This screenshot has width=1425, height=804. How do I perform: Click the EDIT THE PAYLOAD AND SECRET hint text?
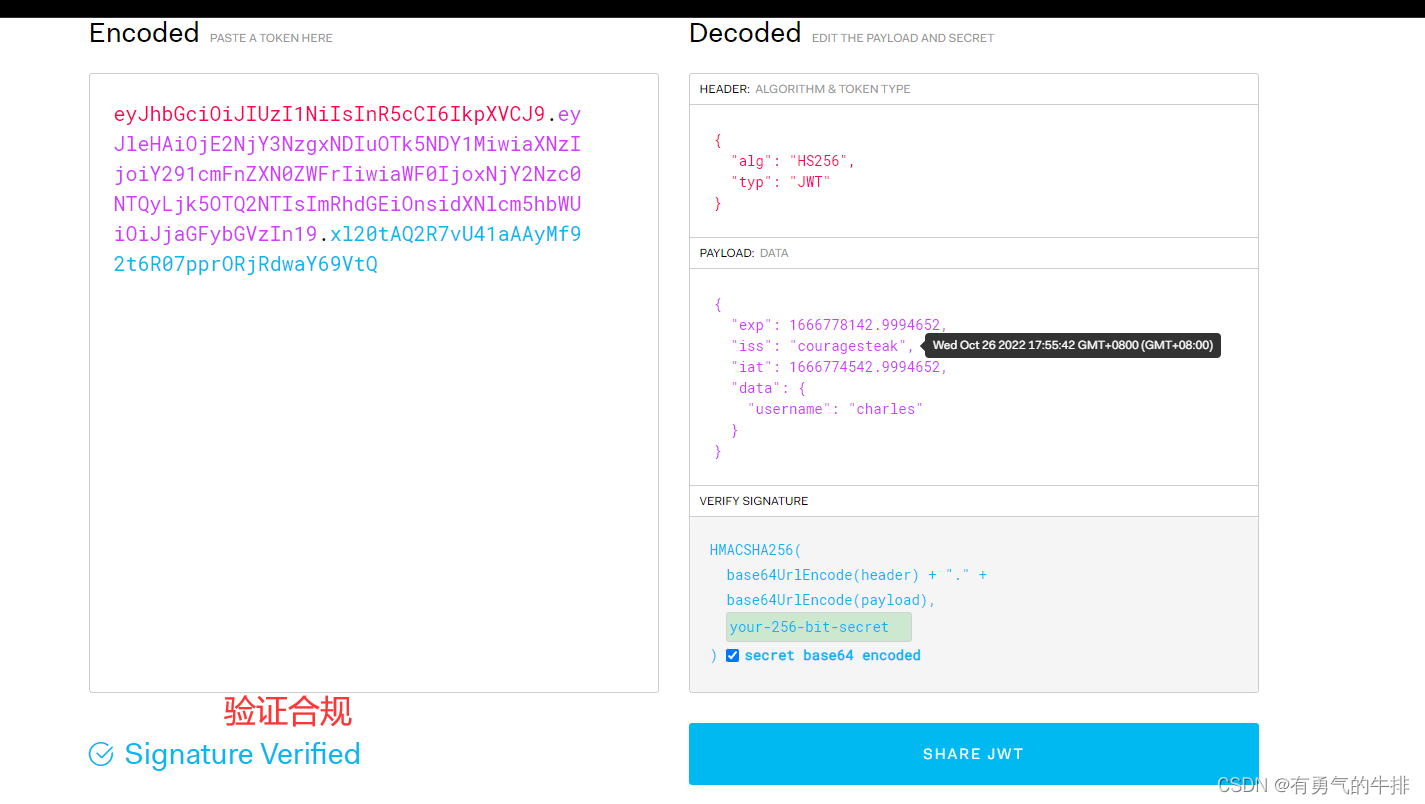[903, 38]
